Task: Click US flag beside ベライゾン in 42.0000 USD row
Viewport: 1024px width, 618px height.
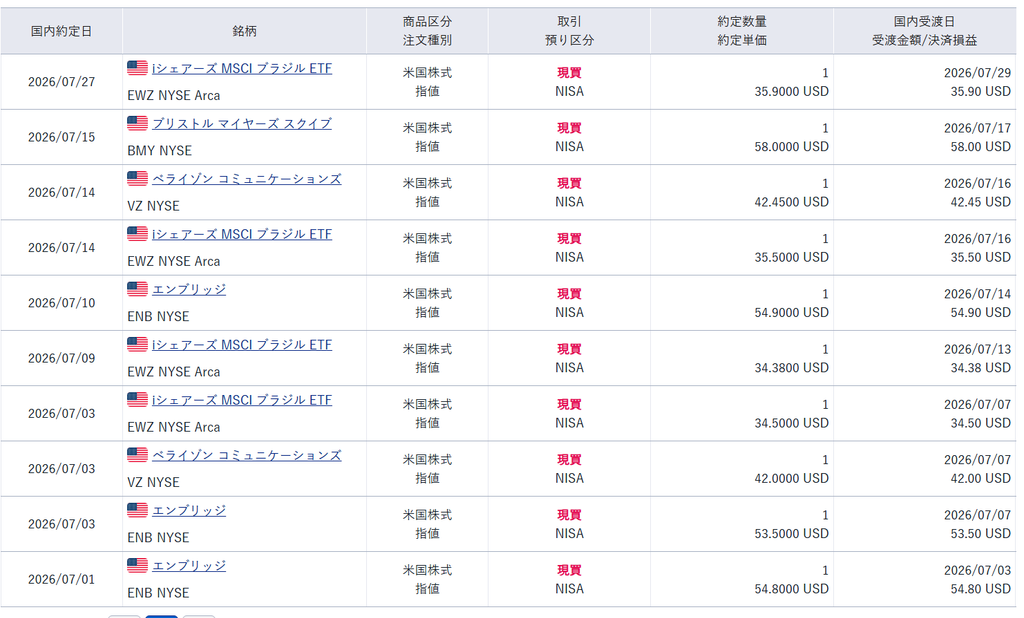Action: (x=137, y=455)
